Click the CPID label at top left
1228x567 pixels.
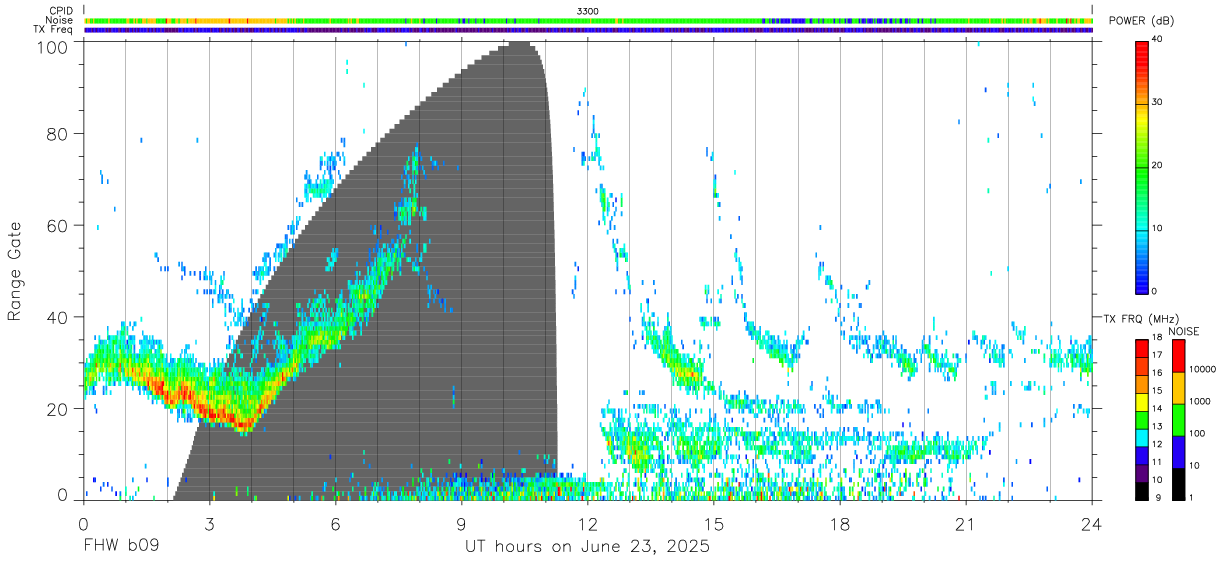pos(61,11)
